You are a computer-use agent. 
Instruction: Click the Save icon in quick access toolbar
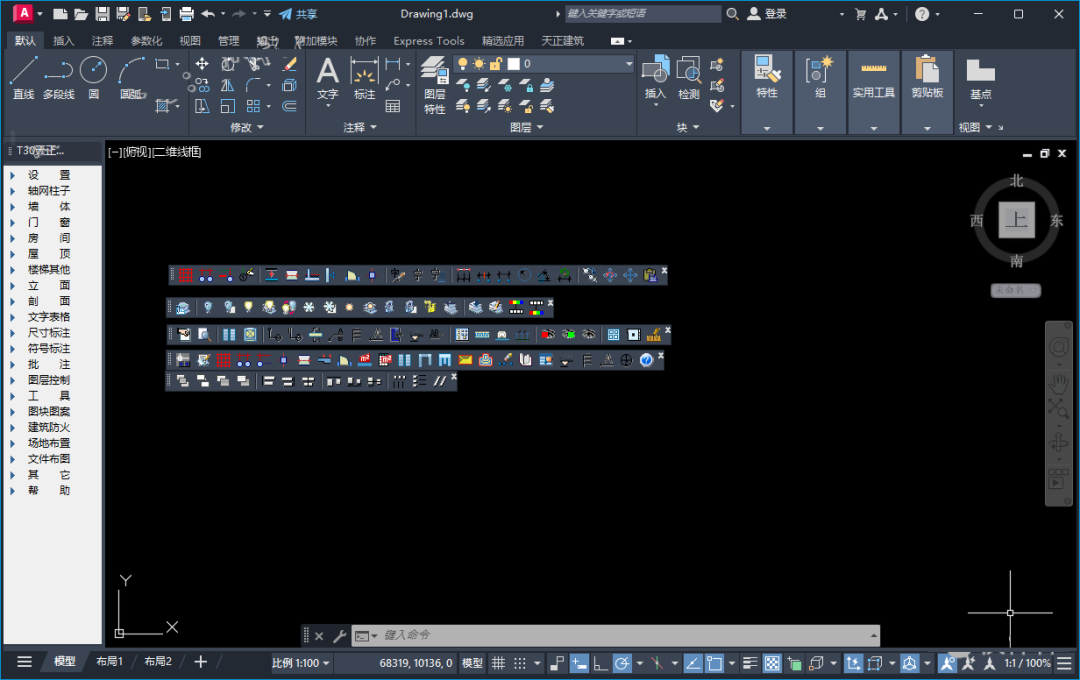click(103, 14)
